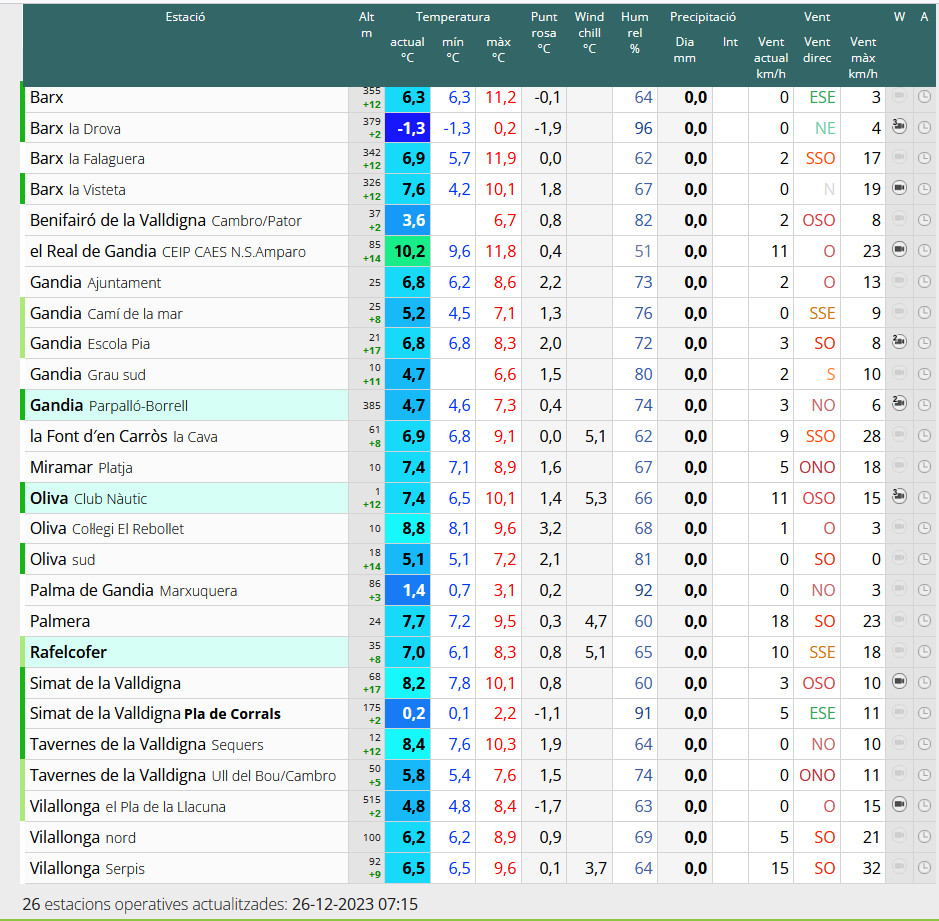Click the Dia mm precipitation header
The width and height of the screenshot is (939, 921).
pyautogui.click(x=684, y=50)
